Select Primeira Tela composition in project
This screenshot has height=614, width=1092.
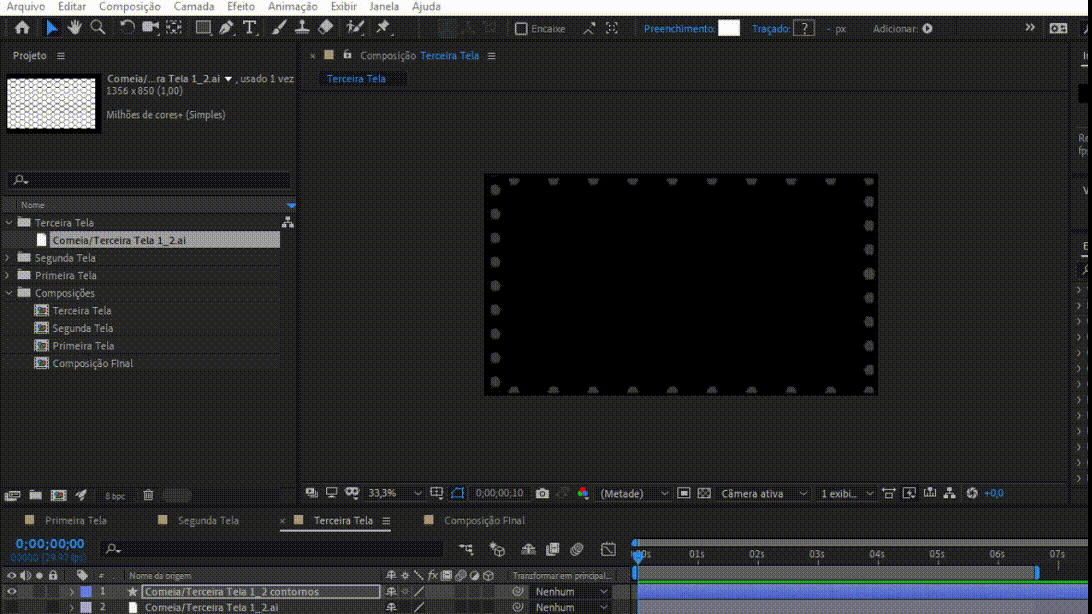[82, 346]
